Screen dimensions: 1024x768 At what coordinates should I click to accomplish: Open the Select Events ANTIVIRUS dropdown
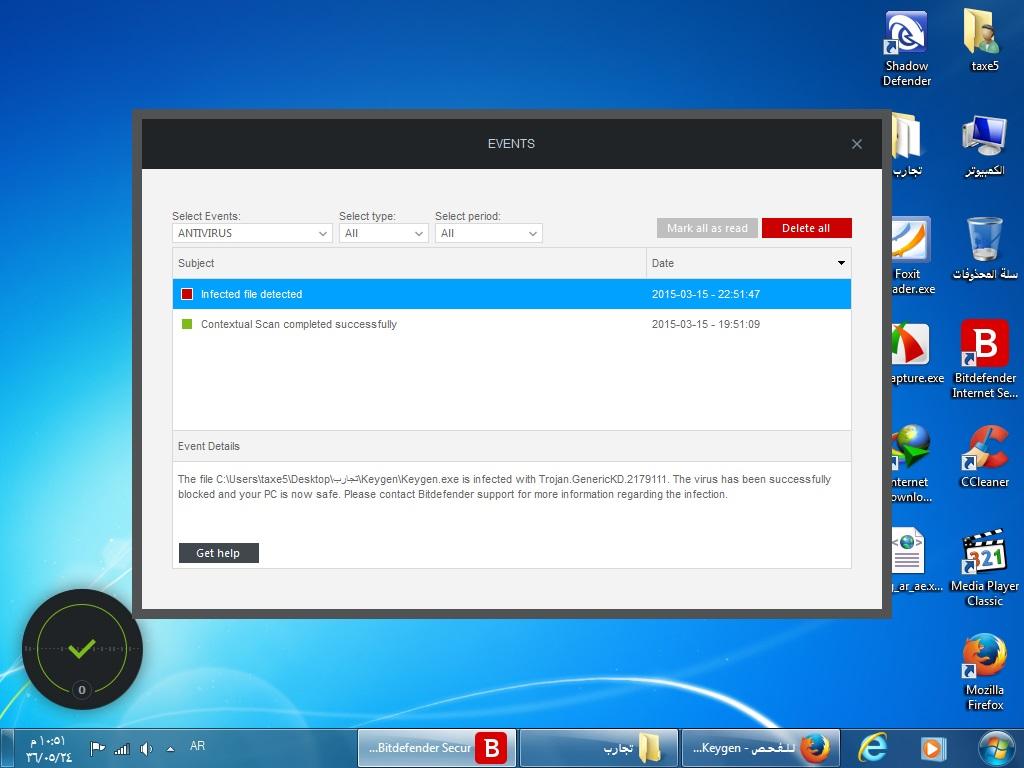tap(252, 233)
